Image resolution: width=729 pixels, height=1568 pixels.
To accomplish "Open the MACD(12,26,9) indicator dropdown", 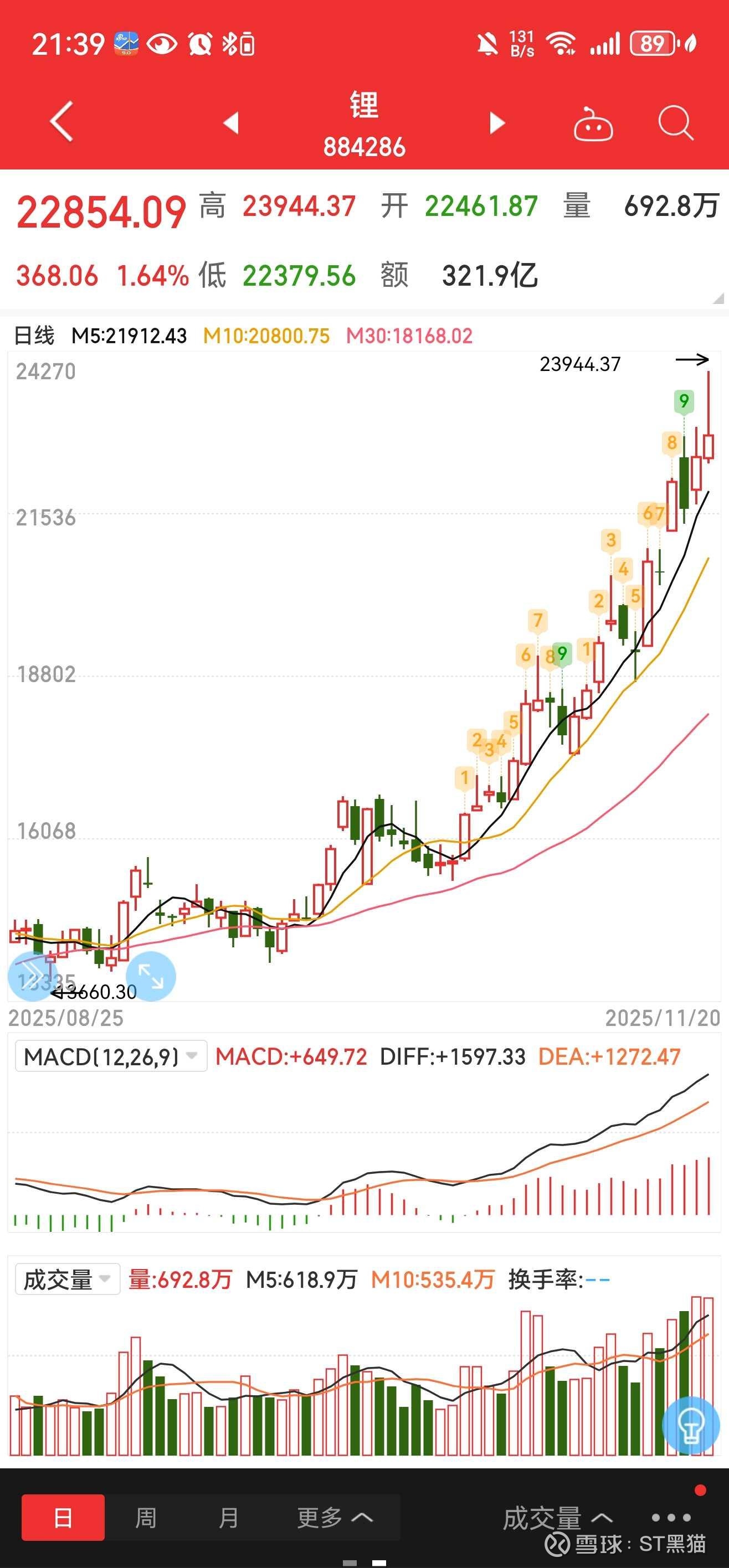I will pos(111,1056).
